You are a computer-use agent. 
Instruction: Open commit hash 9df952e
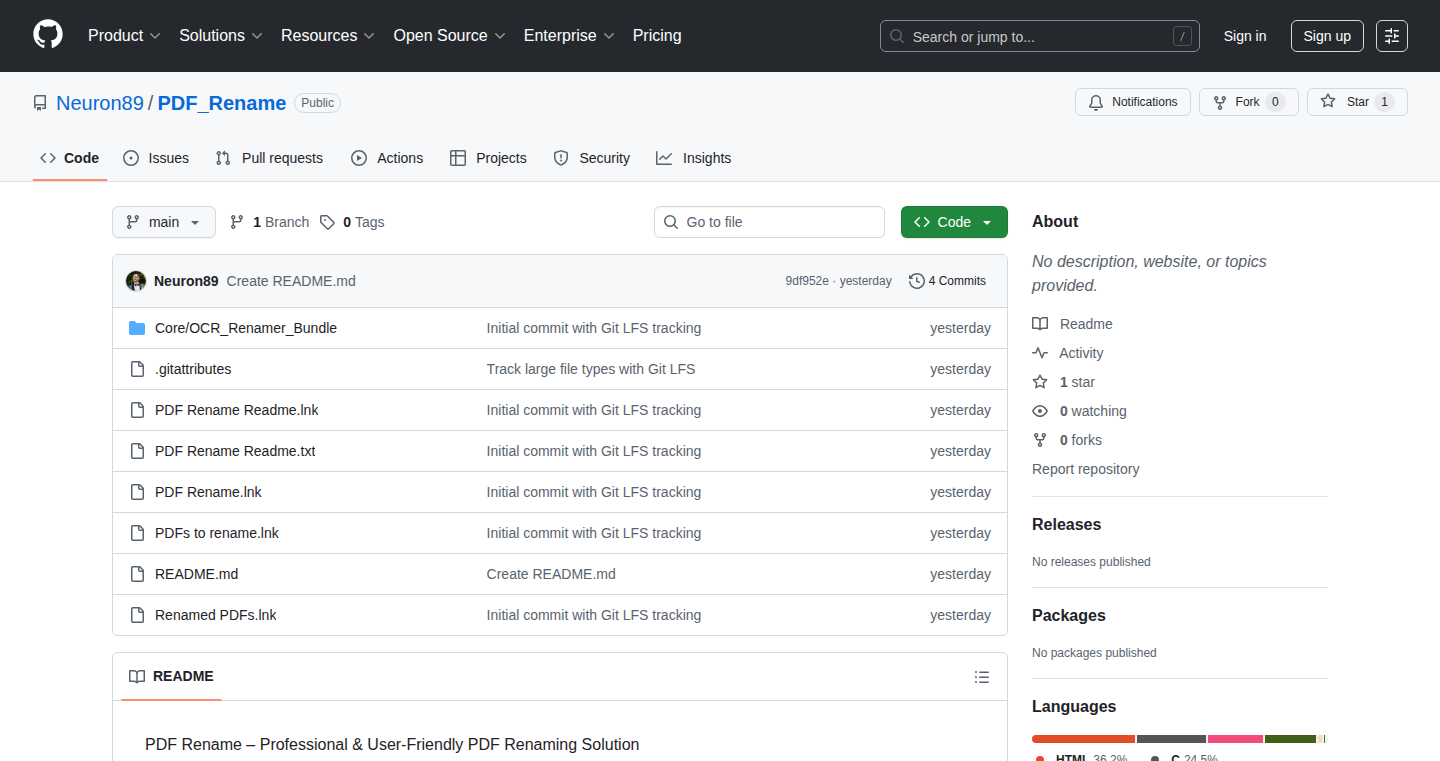click(807, 281)
